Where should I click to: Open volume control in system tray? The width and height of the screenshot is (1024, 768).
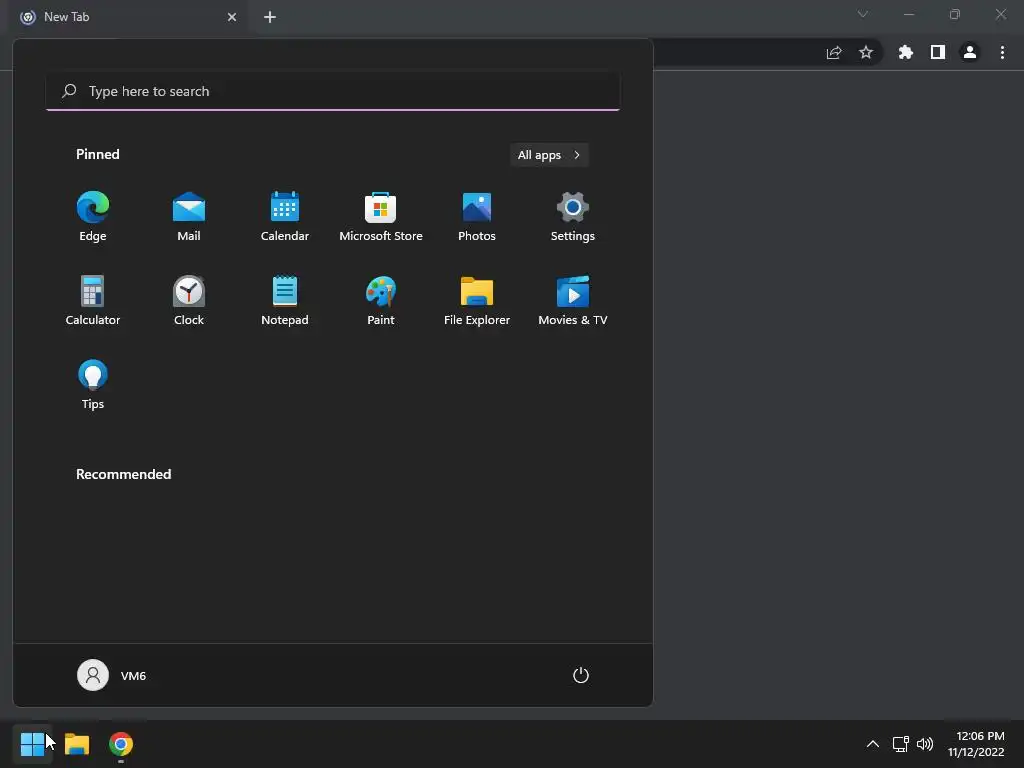[x=925, y=744]
